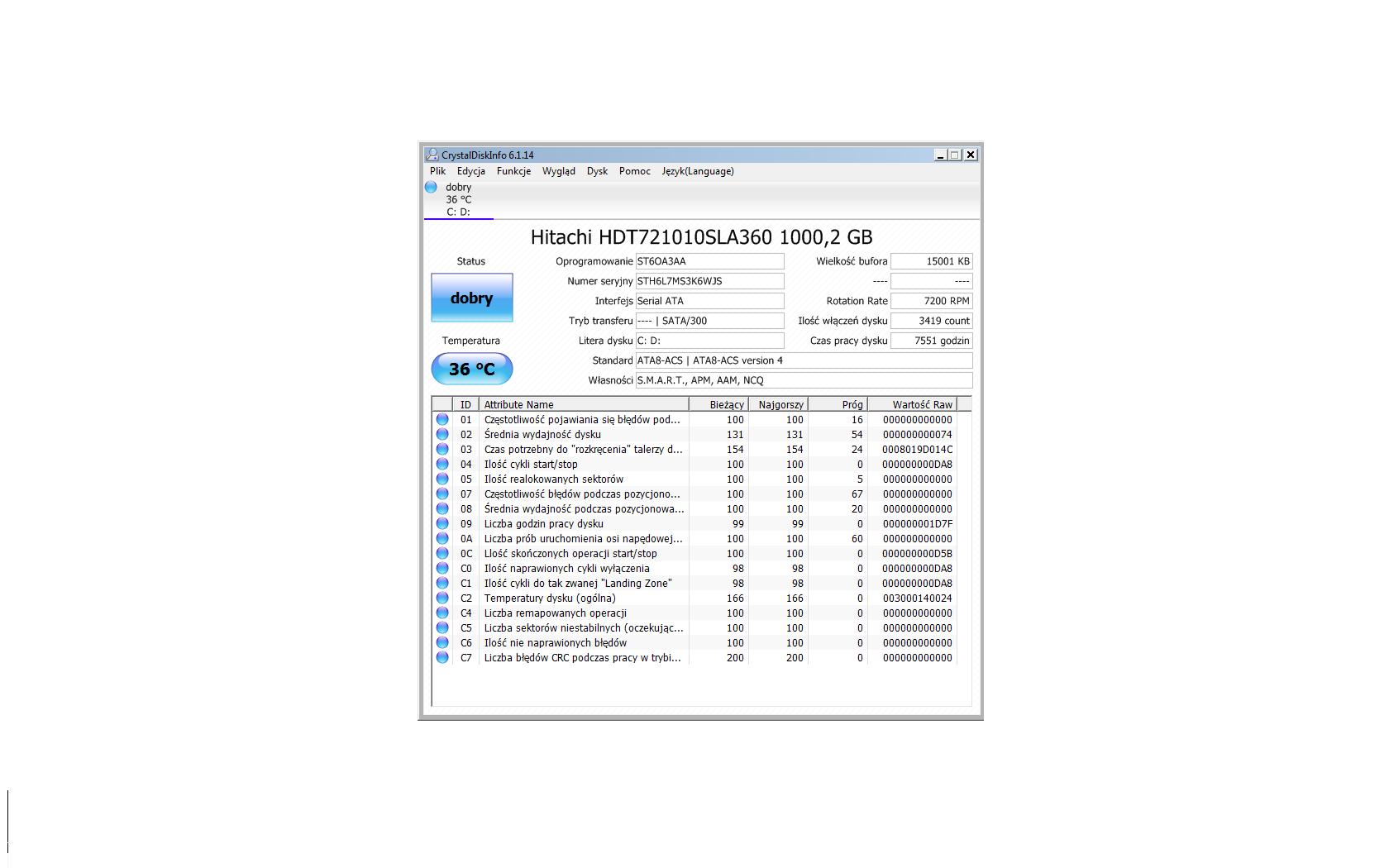Click the ID column header
The width and height of the screenshot is (1389, 868).
[466, 404]
